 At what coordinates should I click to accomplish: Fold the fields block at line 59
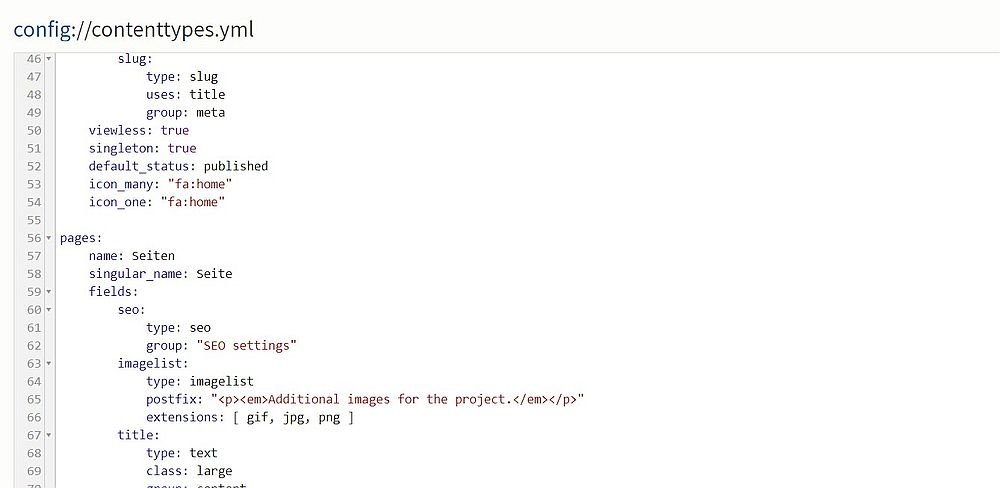(x=49, y=292)
